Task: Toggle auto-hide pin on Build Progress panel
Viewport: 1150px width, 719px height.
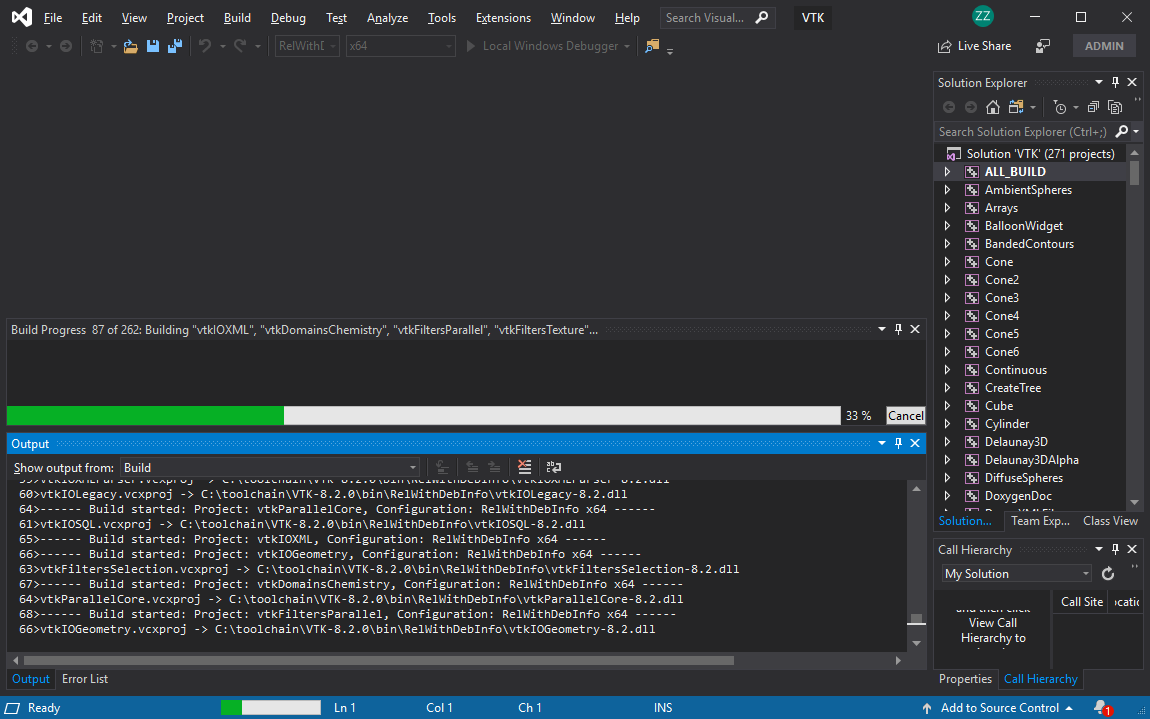Action: (x=898, y=329)
